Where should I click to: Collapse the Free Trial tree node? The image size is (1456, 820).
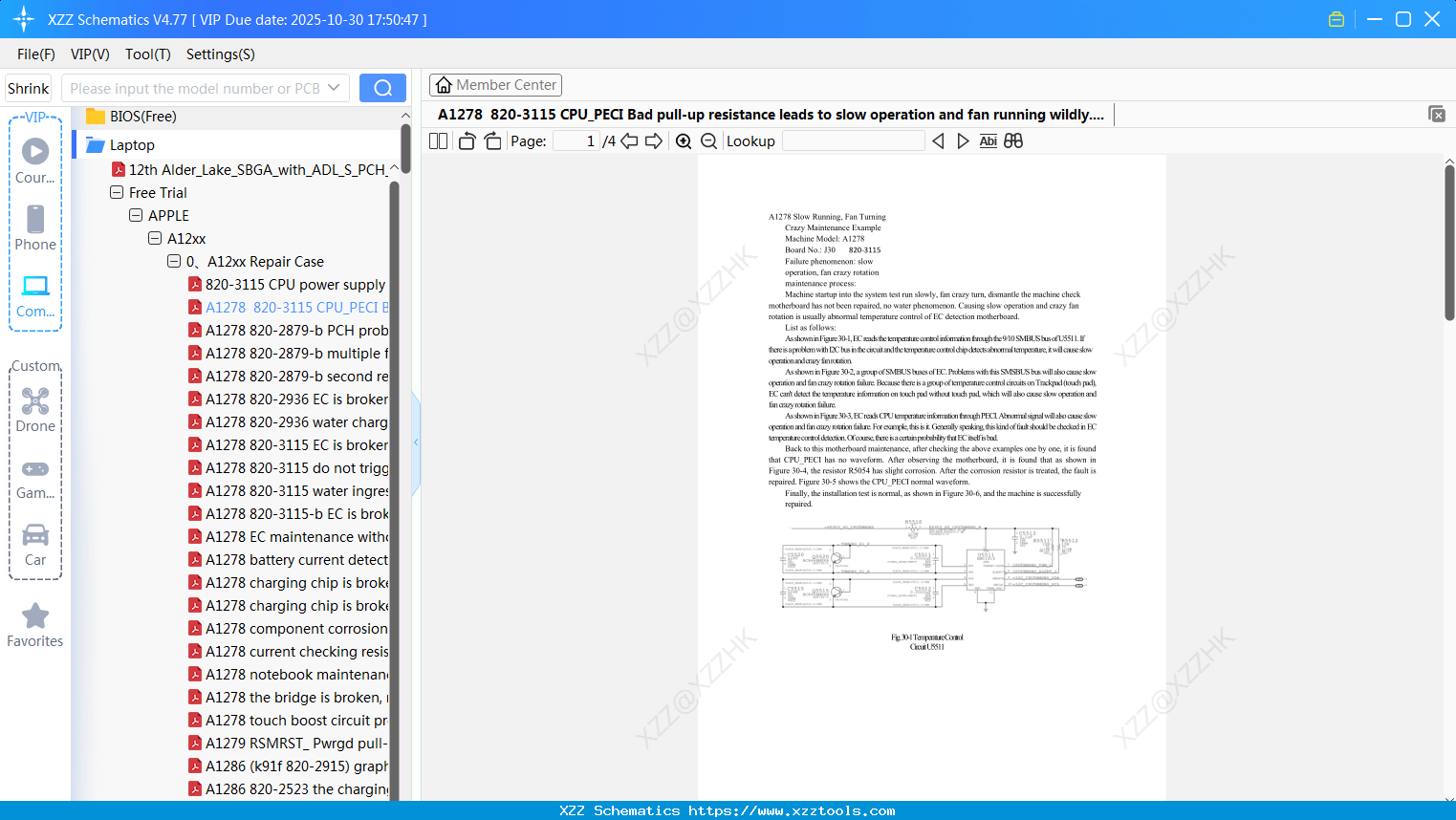(117, 192)
